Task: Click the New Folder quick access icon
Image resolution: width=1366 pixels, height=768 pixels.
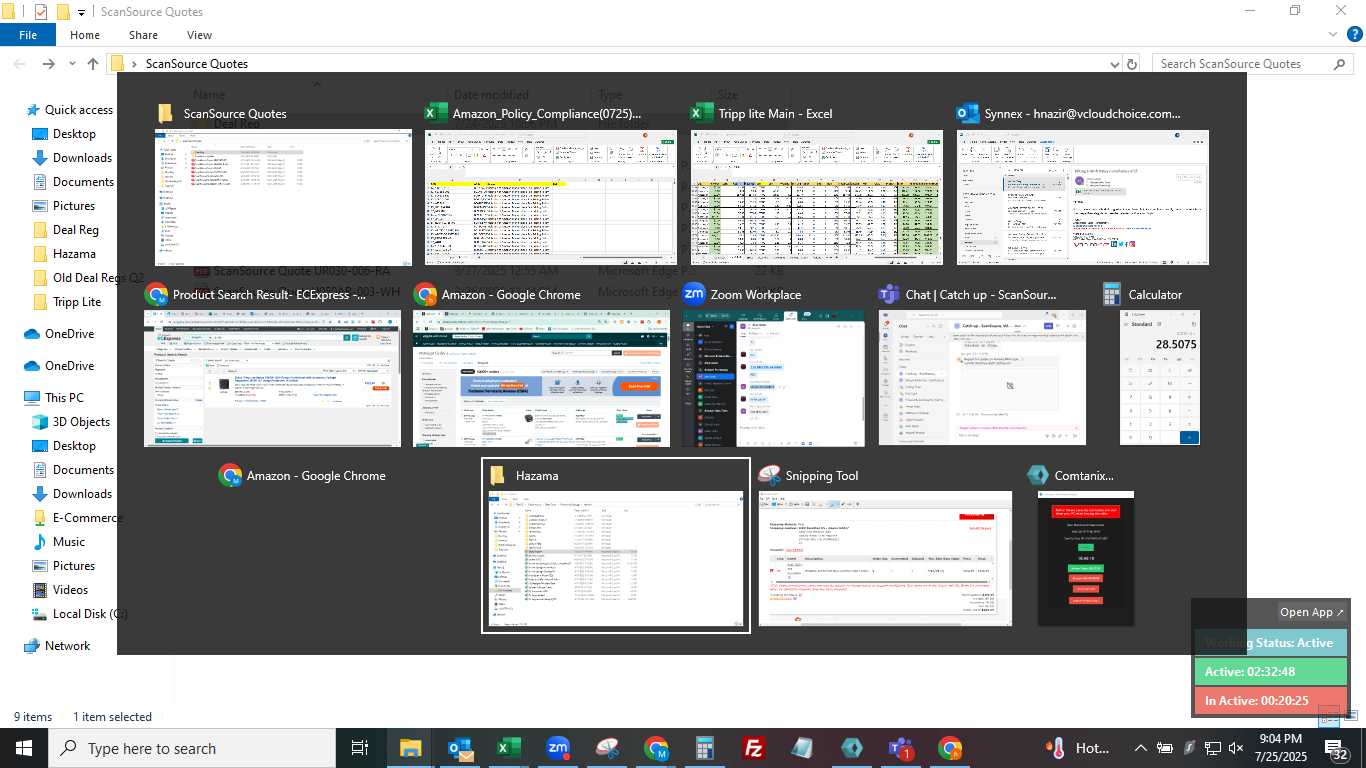Action: [x=63, y=12]
